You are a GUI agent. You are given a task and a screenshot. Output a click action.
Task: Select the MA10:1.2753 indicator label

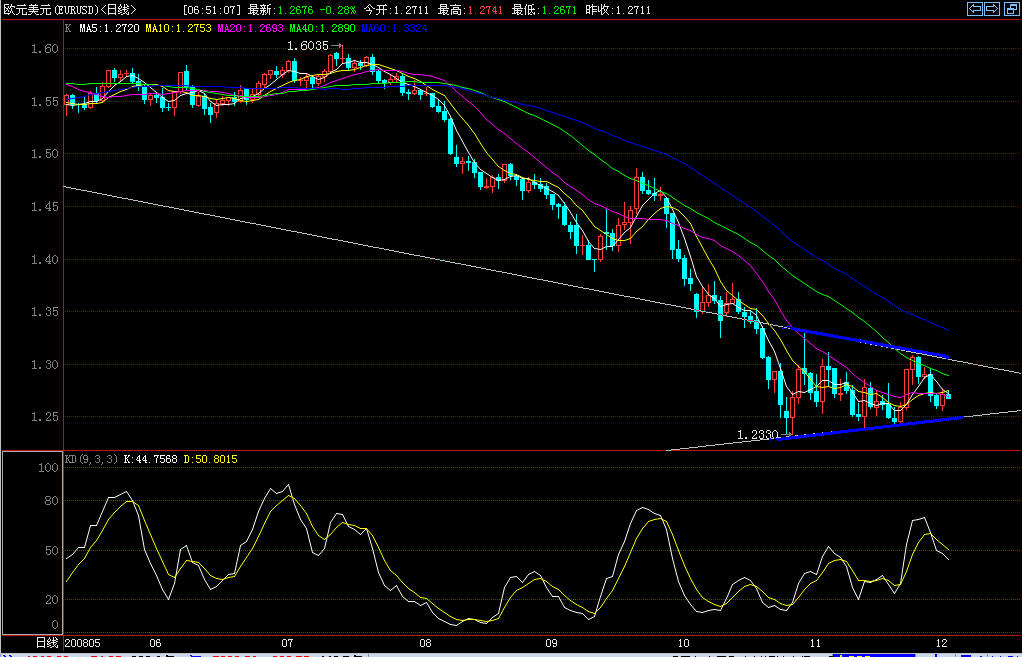coord(179,28)
